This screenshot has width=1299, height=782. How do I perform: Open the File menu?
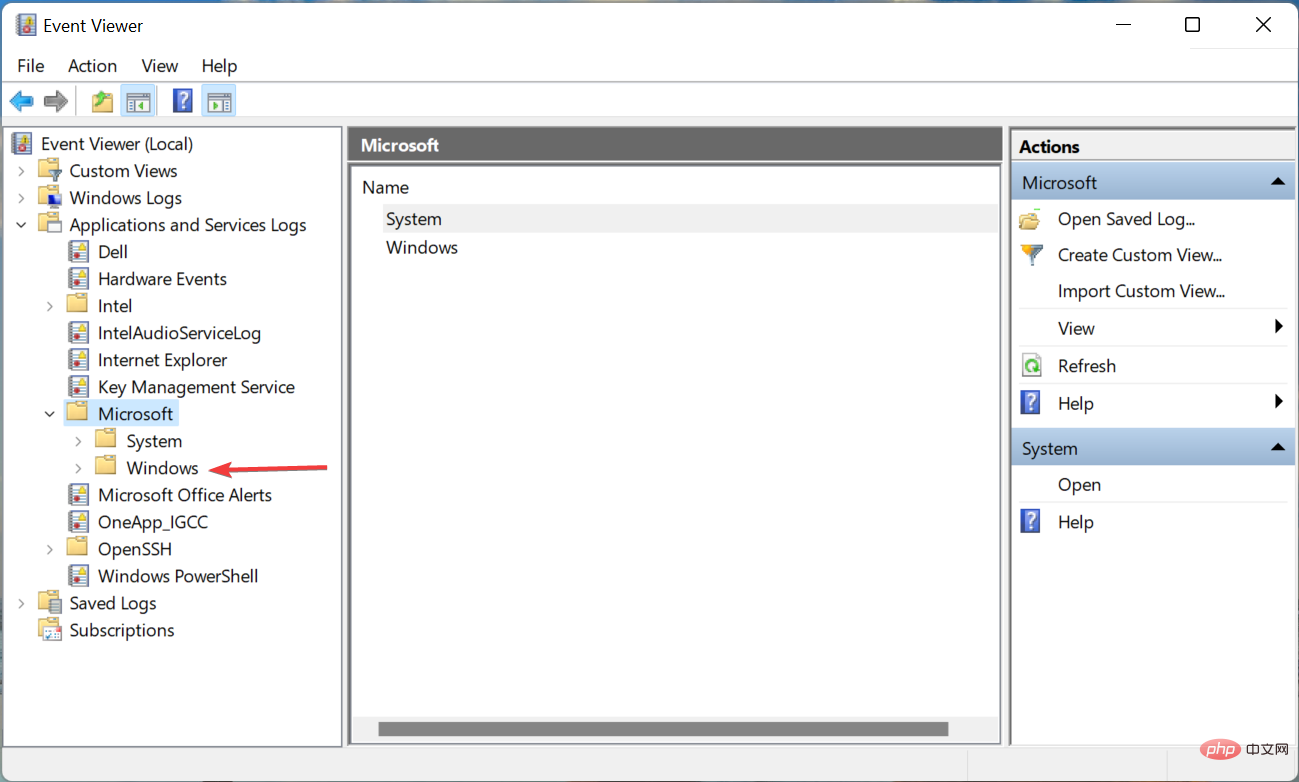point(31,66)
